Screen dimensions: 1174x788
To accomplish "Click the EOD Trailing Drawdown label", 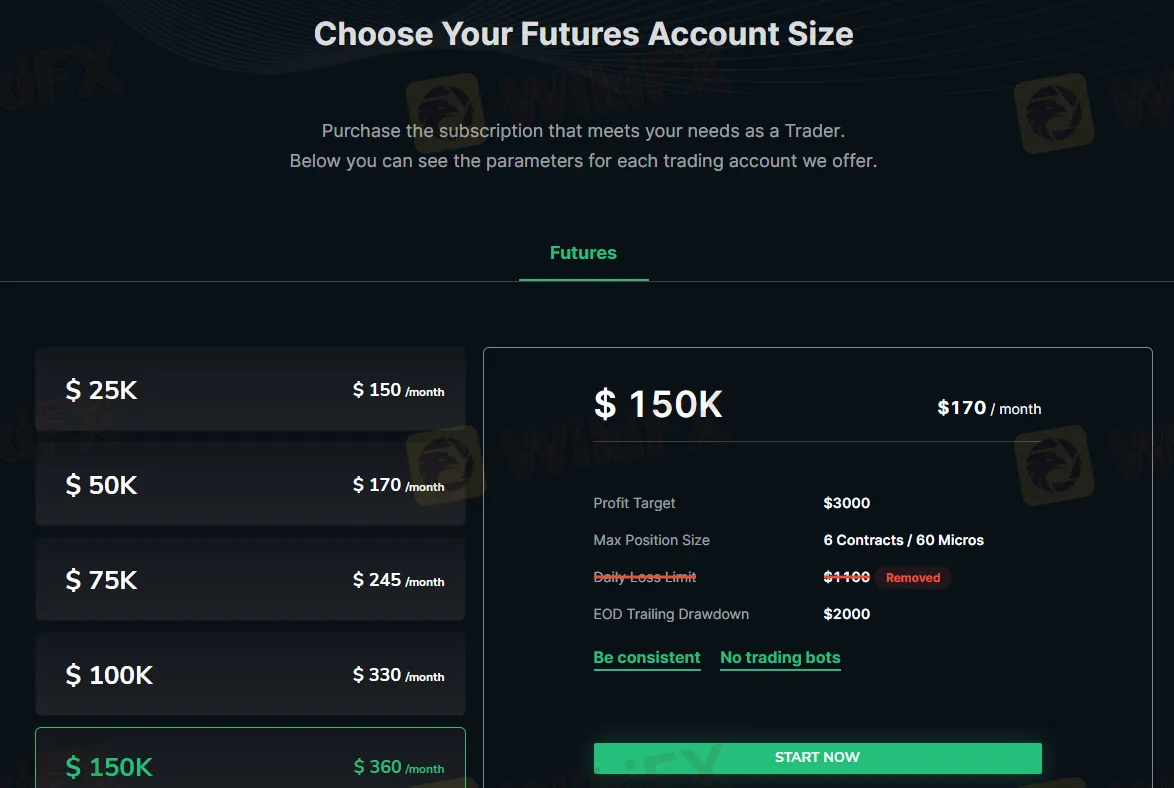I will 671,614.
